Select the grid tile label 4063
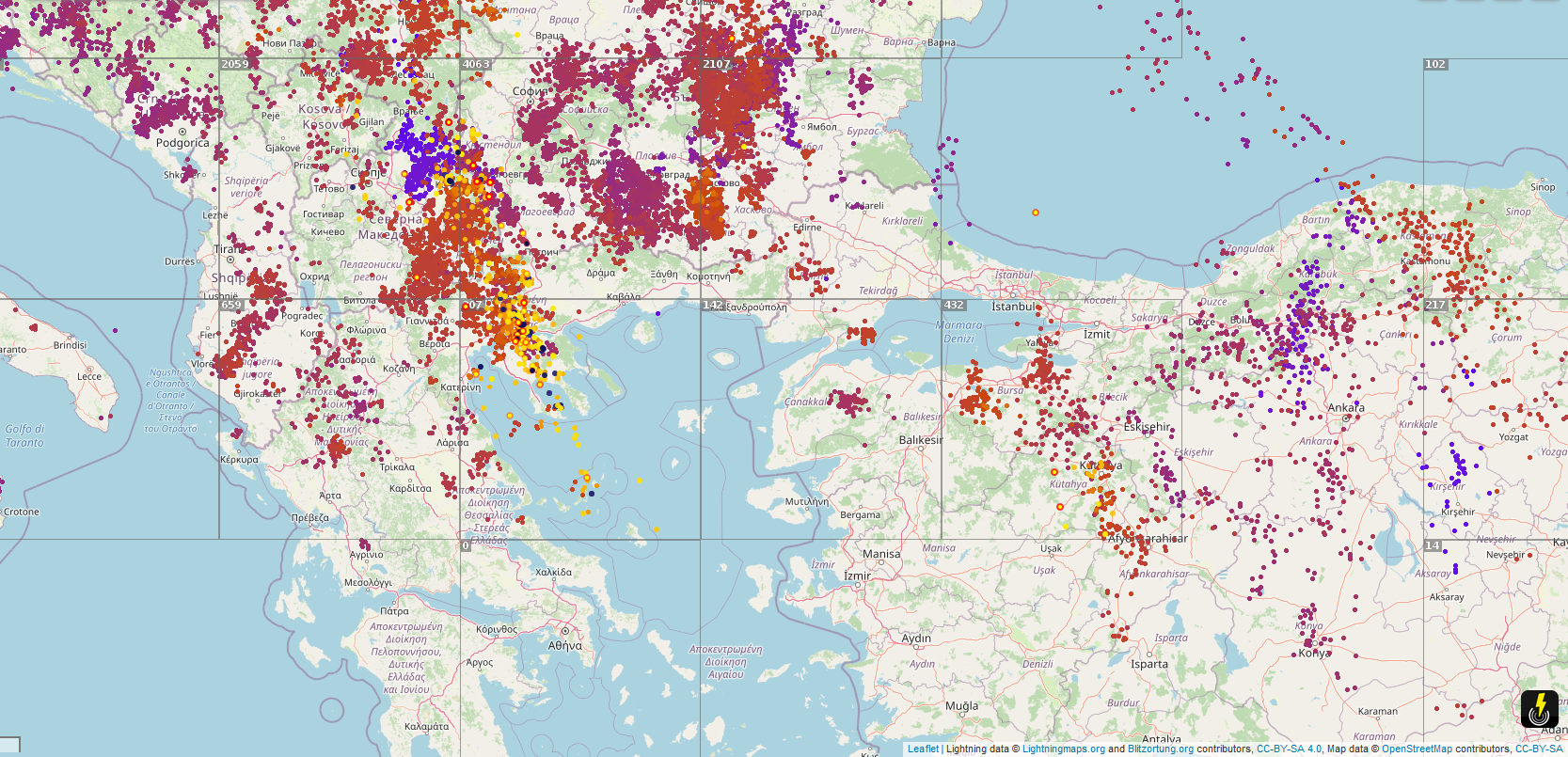The width and height of the screenshot is (1568, 757). (x=476, y=64)
